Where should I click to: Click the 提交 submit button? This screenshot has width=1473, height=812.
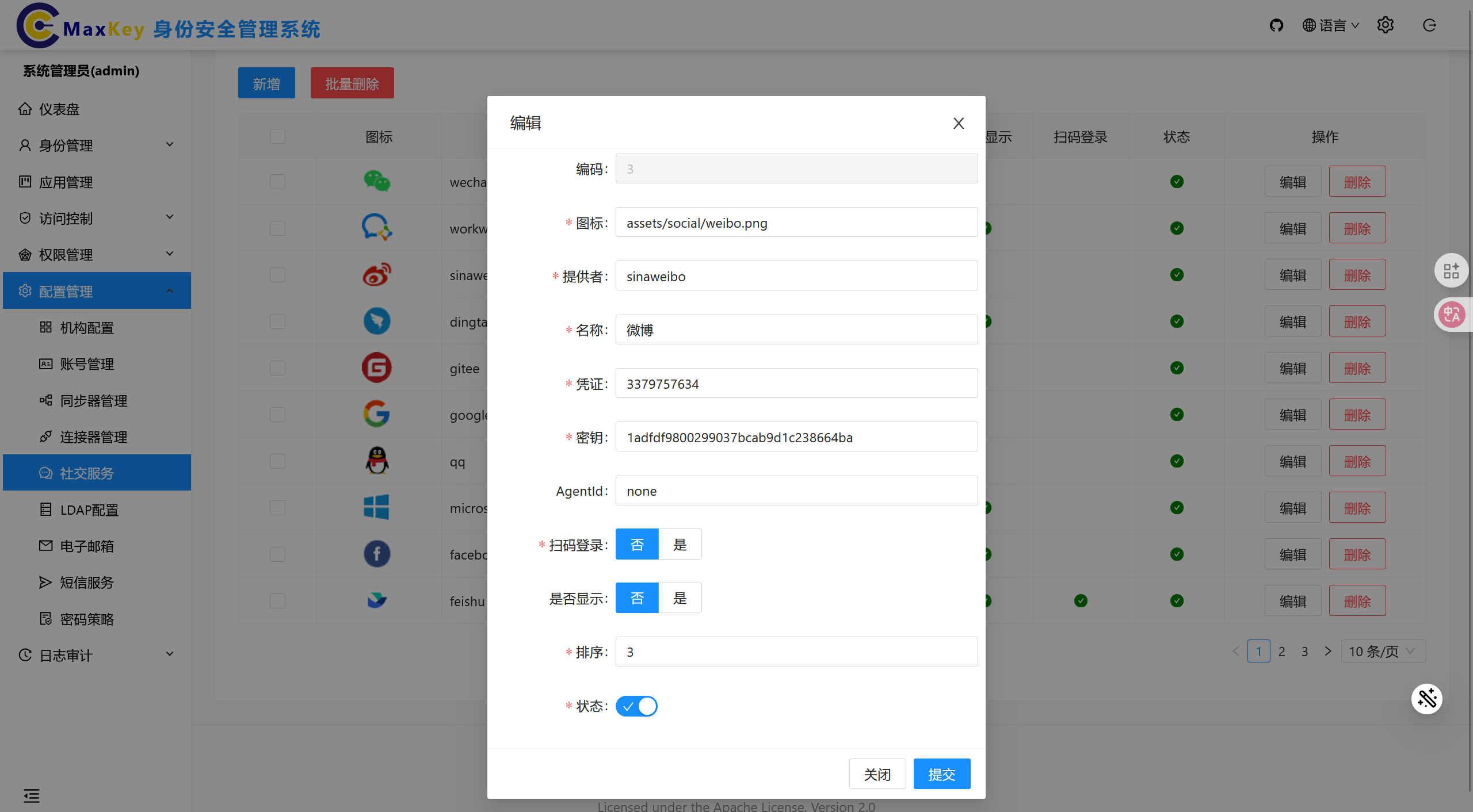[941, 774]
